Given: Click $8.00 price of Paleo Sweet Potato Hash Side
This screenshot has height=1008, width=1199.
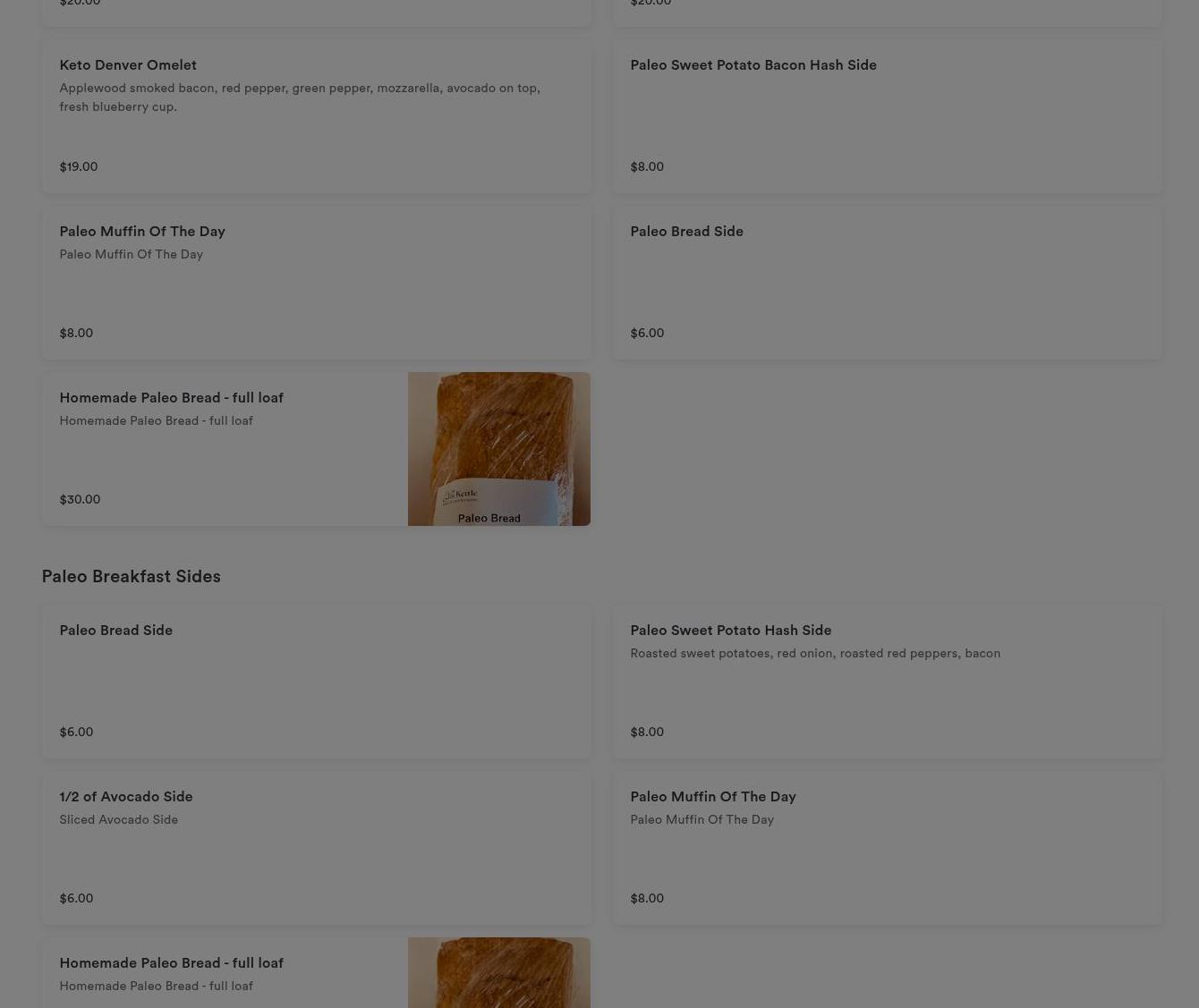Looking at the screenshot, I should [647, 732].
